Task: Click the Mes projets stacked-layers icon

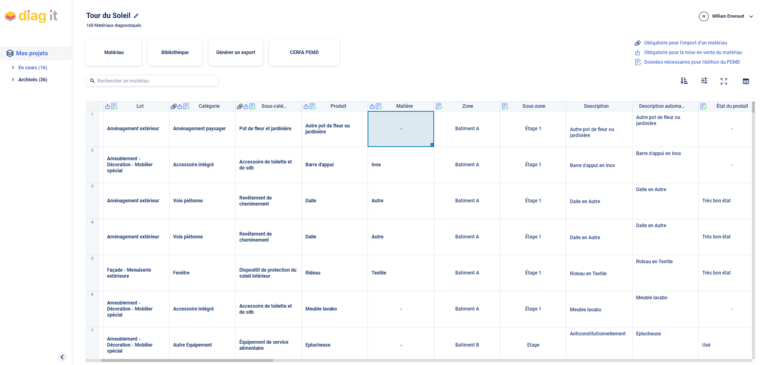Action: click(x=10, y=53)
